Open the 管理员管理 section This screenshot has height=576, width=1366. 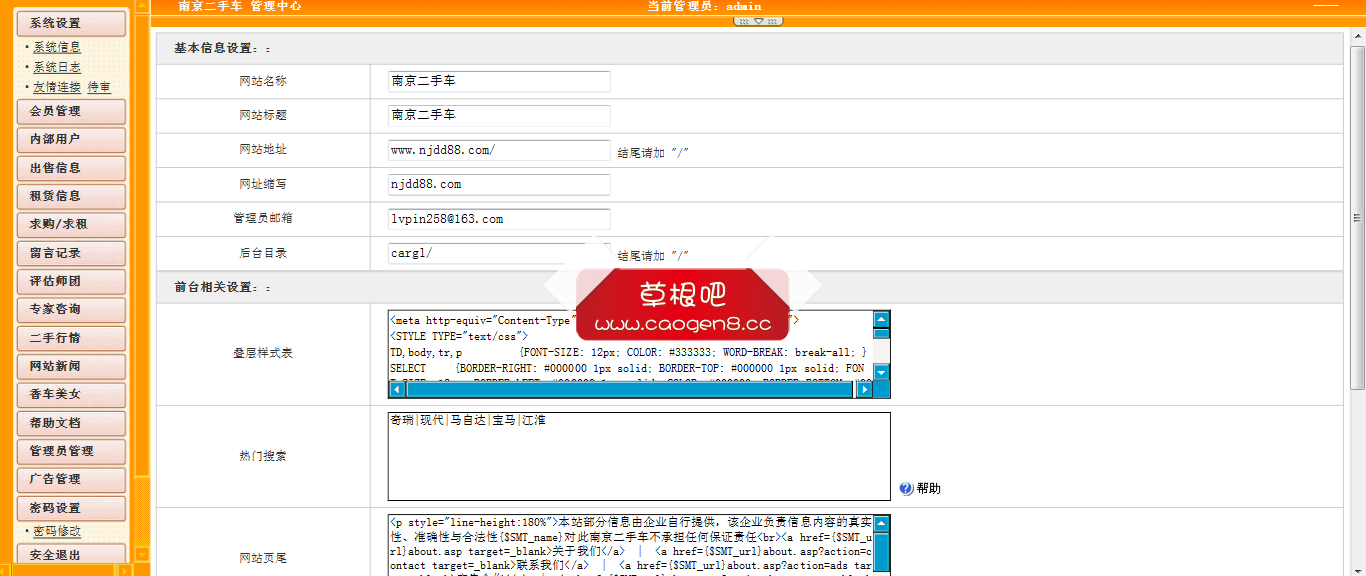click(x=70, y=451)
